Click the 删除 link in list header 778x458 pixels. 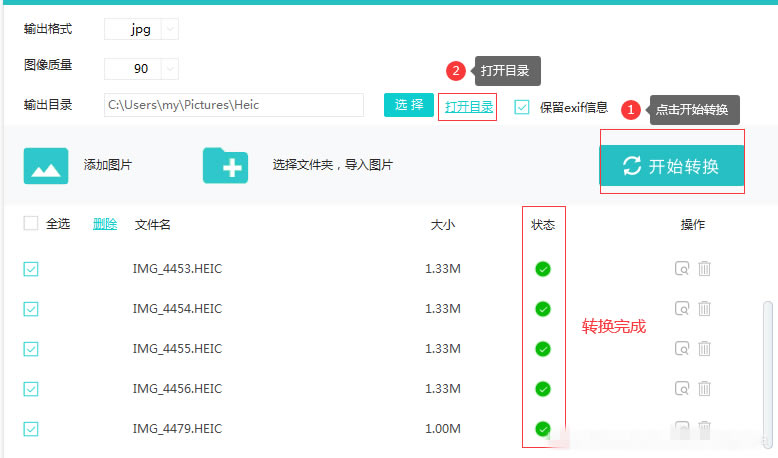(105, 224)
